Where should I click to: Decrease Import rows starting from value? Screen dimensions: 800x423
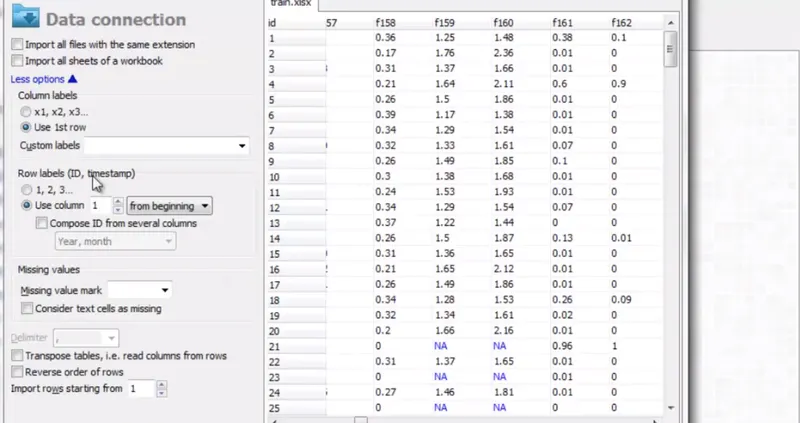(161, 393)
